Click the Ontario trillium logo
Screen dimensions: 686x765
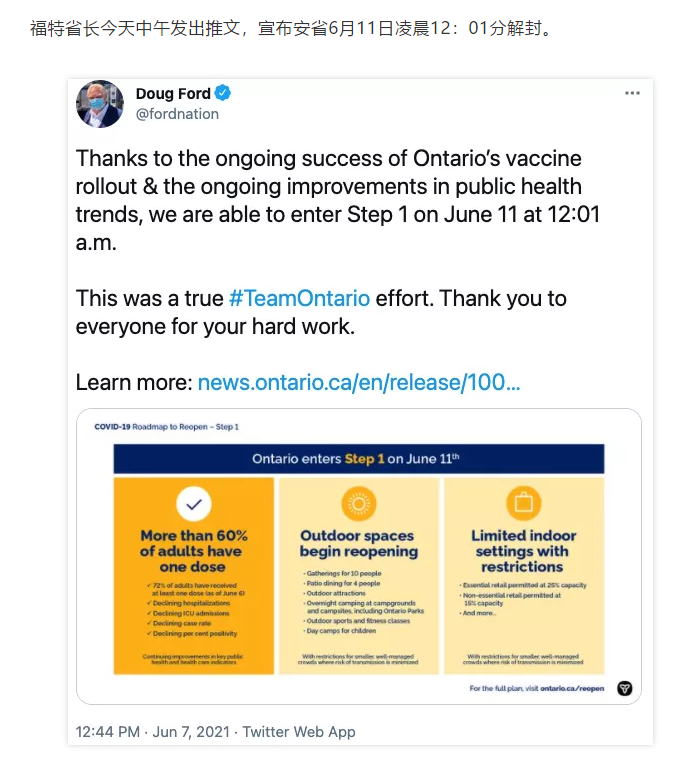(x=625, y=688)
